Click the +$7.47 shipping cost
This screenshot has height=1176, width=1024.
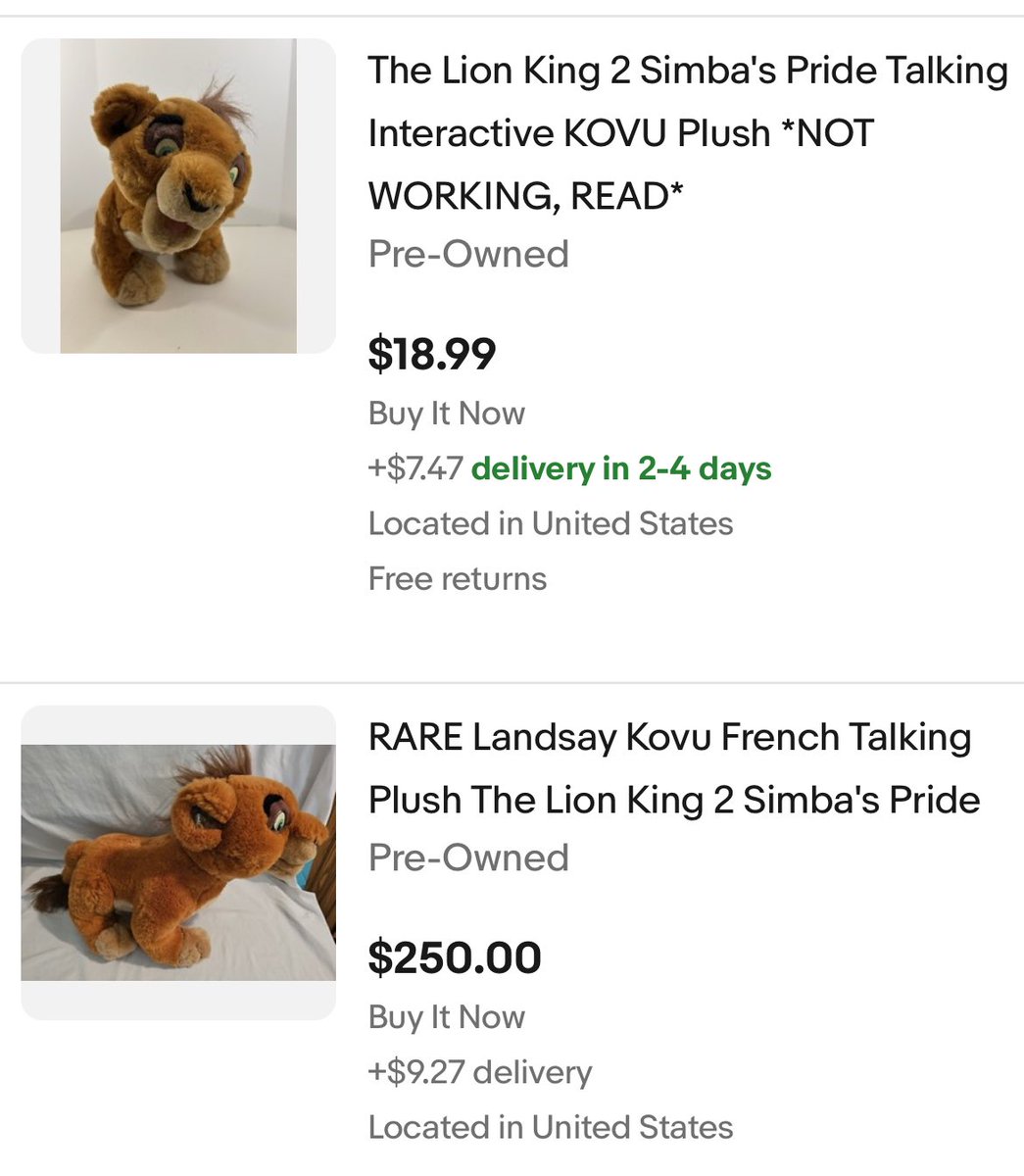(x=415, y=468)
